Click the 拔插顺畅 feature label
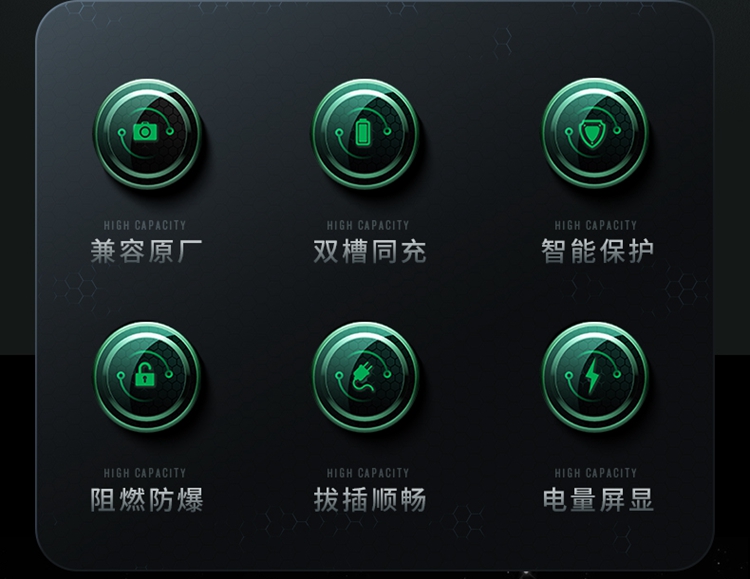This screenshot has width=750, height=579. pyautogui.click(x=369, y=500)
